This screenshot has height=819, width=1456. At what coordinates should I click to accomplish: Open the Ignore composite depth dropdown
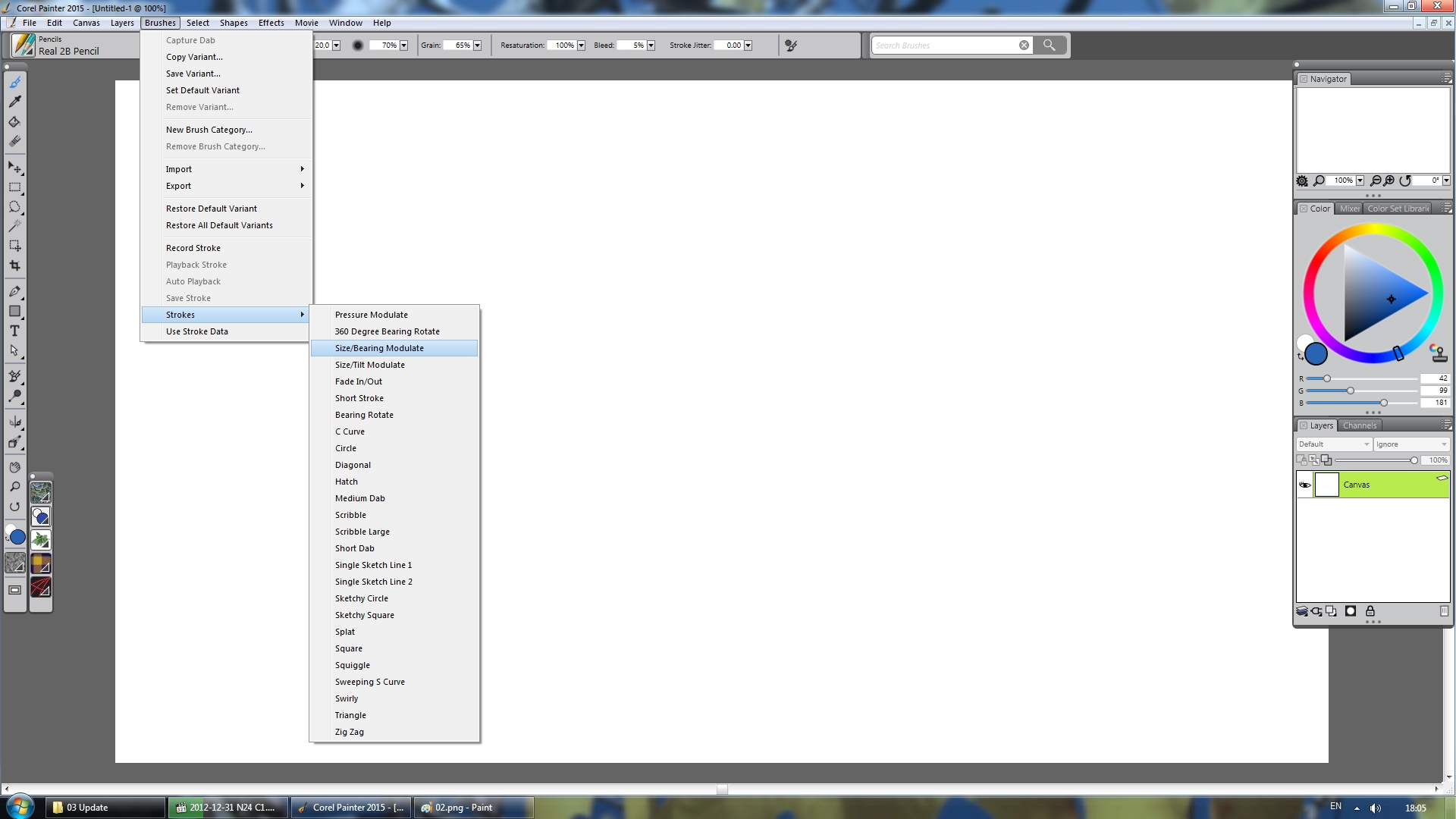1410,444
